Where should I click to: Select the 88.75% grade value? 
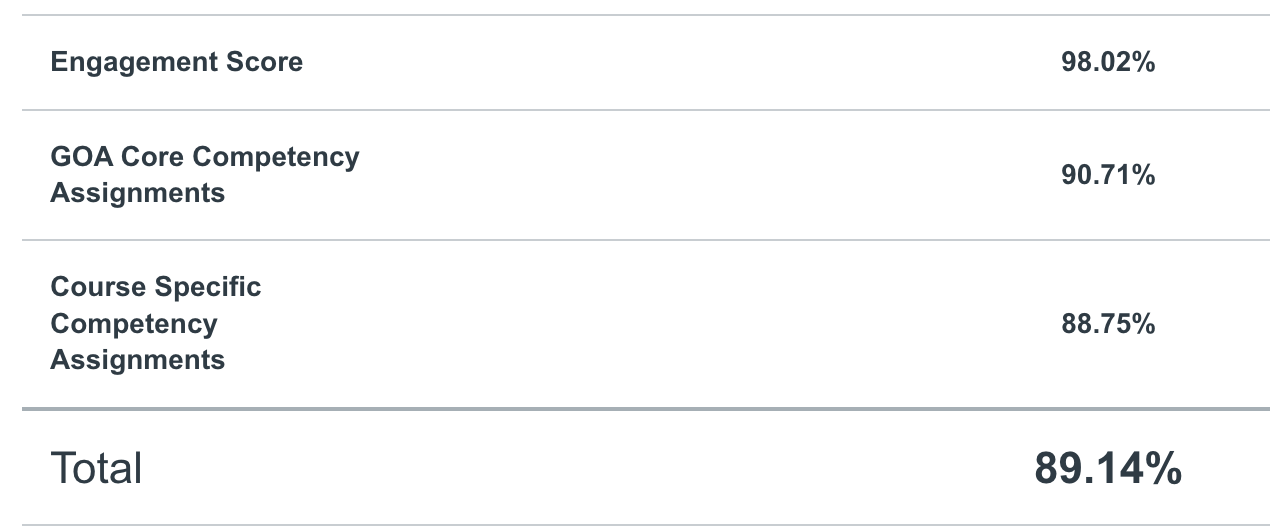1108,324
